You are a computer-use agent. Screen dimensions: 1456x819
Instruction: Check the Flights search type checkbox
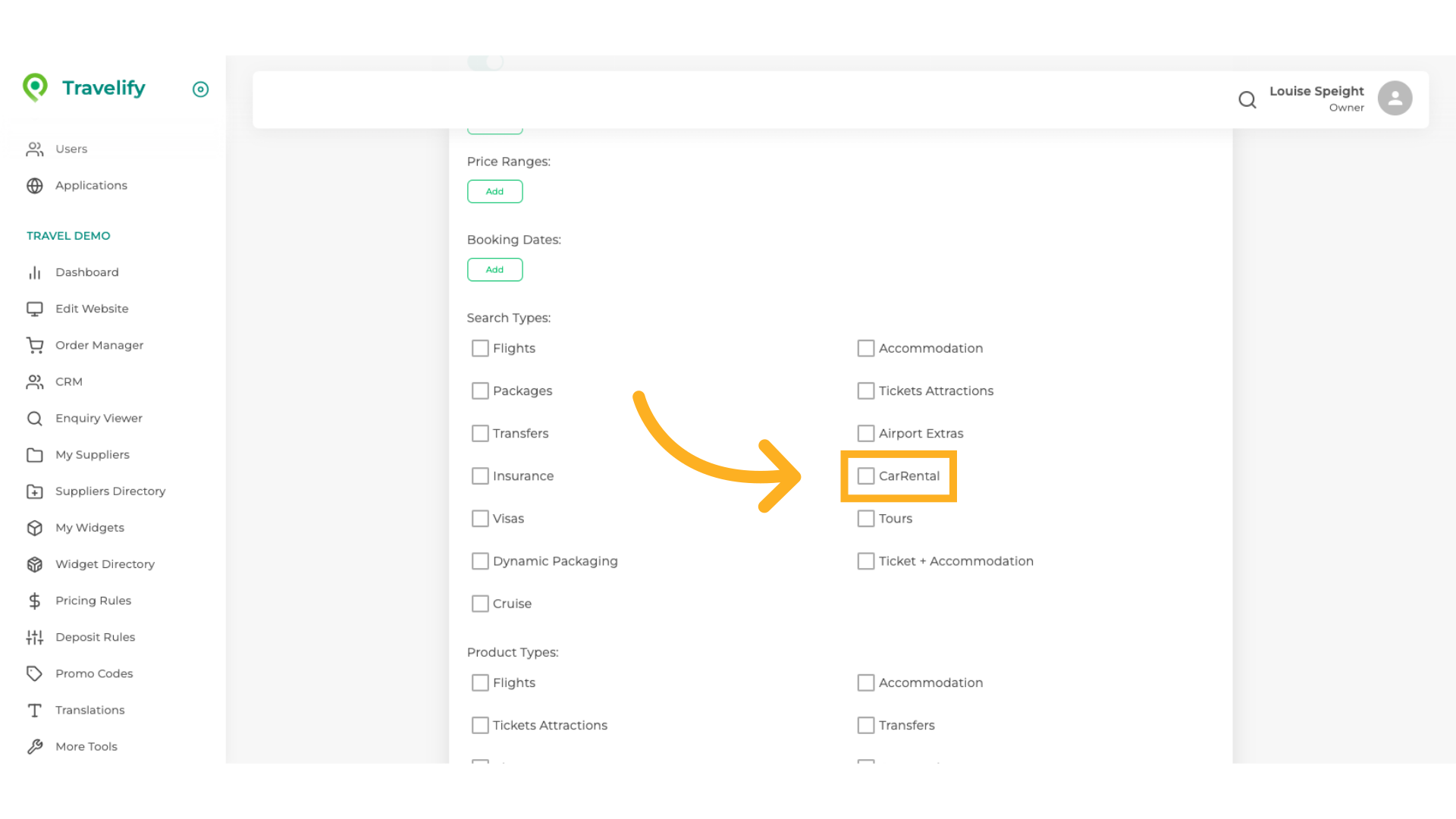tap(480, 348)
